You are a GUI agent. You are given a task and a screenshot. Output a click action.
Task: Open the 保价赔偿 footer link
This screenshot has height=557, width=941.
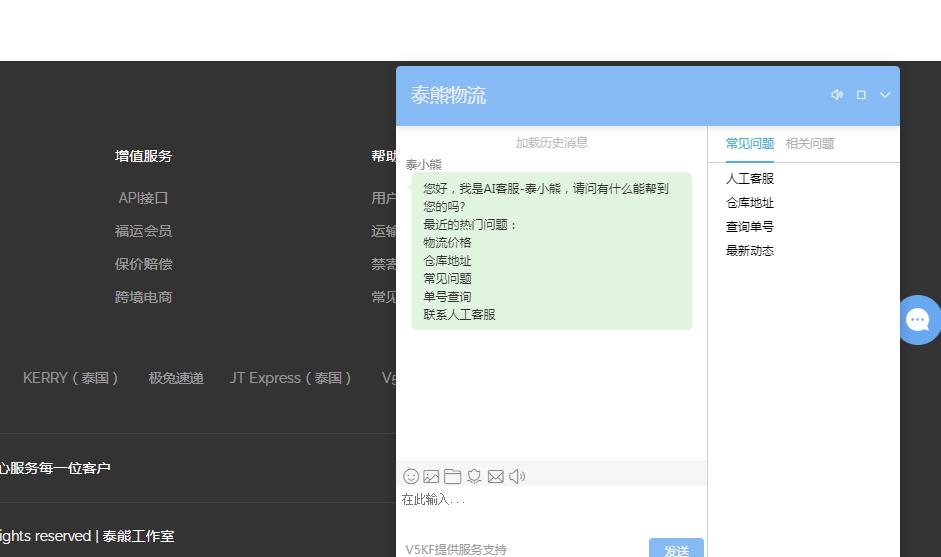(143, 263)
